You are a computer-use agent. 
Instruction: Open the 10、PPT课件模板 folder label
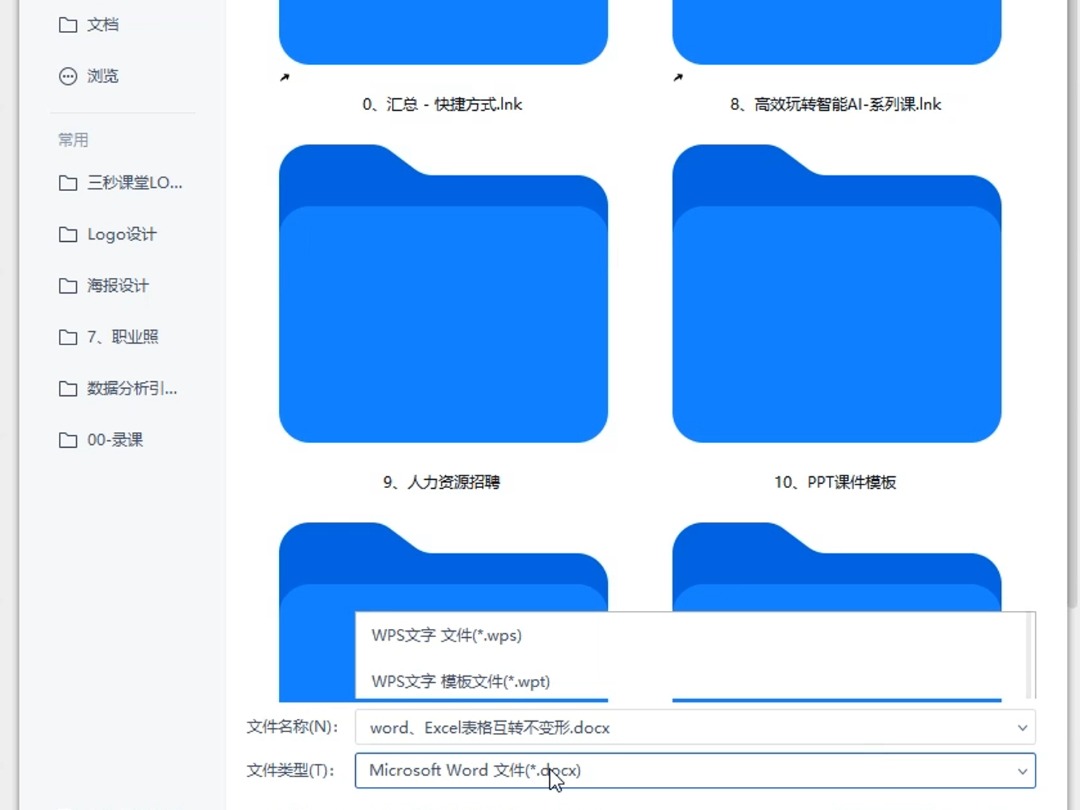point(836,481)
